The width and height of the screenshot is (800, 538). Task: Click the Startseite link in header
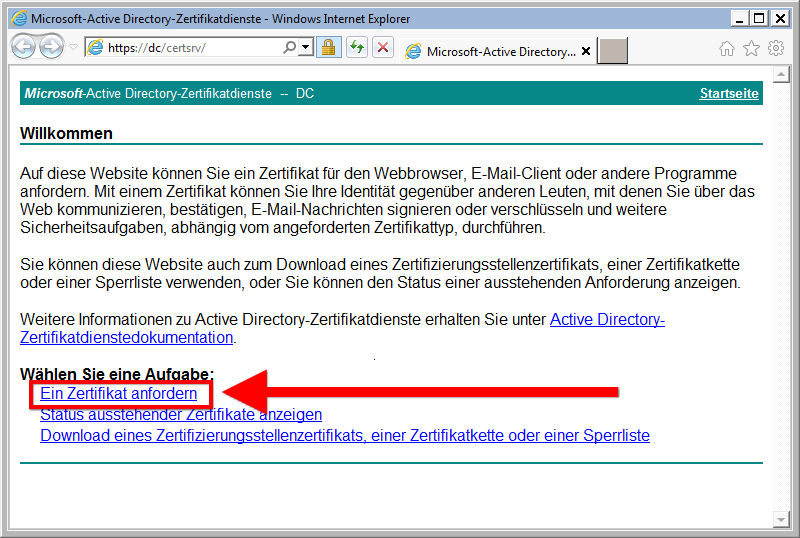729,94
